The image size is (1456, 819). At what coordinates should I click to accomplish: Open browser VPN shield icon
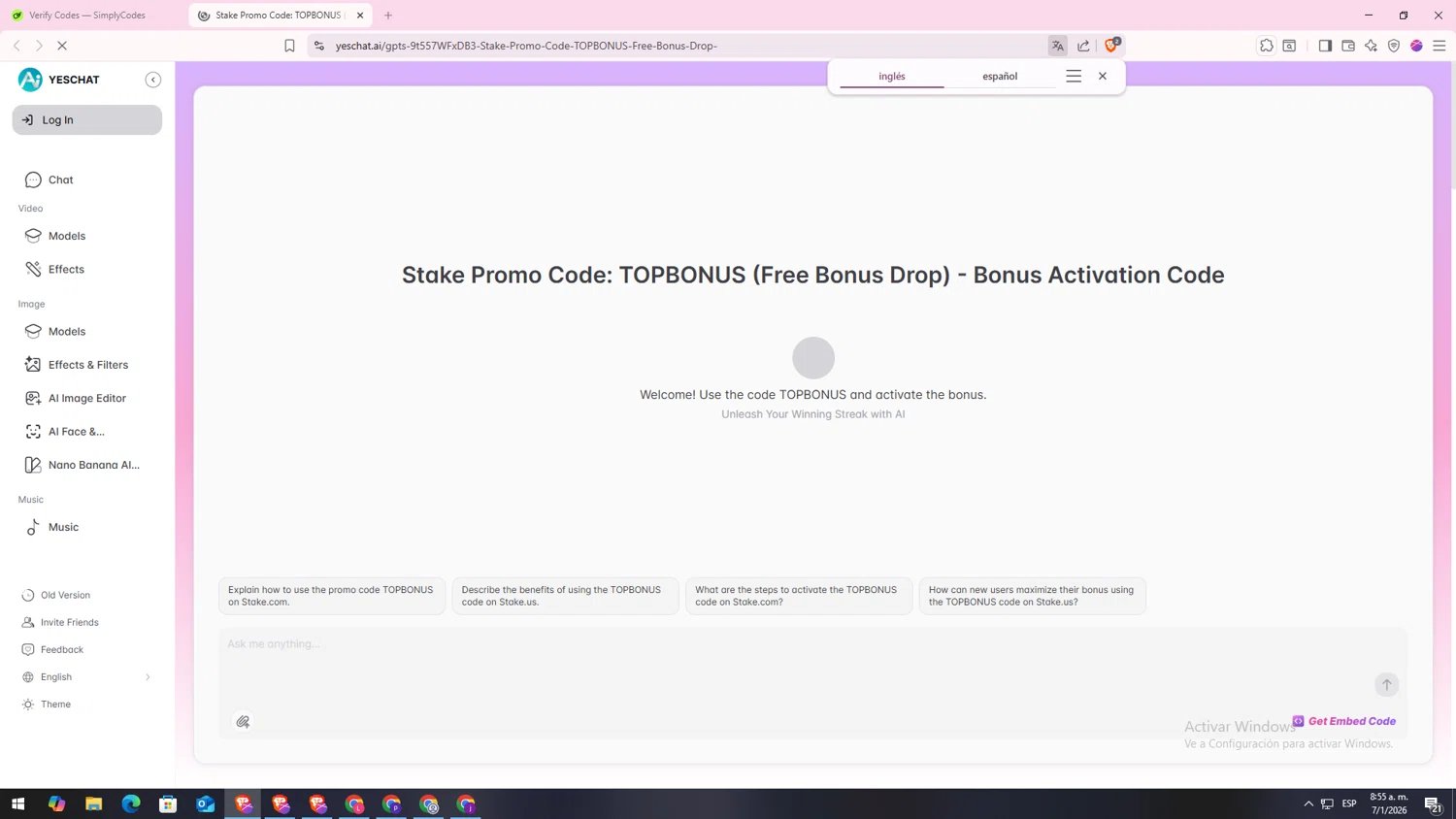(1394, 46)
